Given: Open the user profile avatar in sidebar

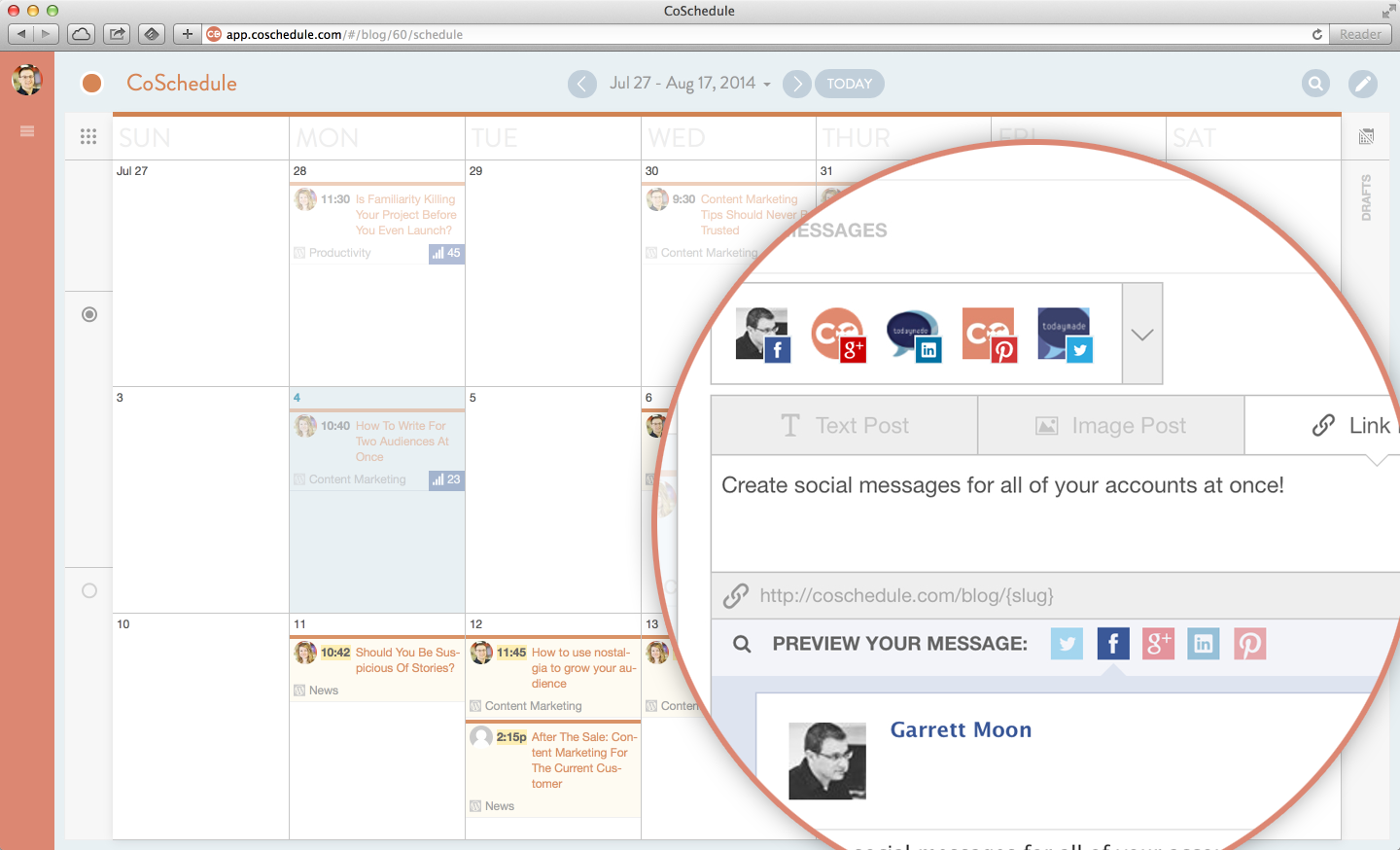Looking at the screenshot, I should [27, 80].
